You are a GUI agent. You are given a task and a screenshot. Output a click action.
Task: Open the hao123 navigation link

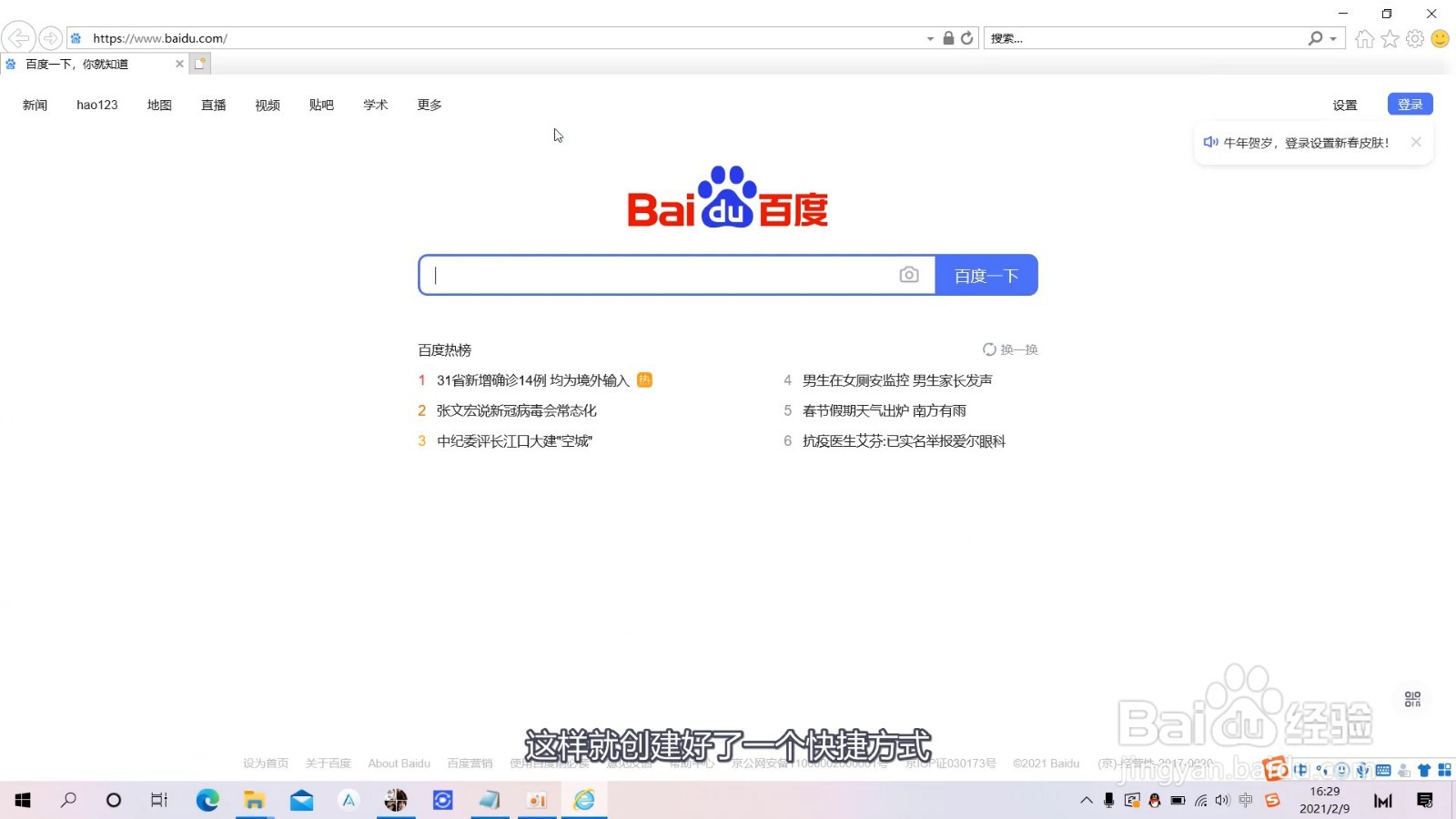pos(97,105)
